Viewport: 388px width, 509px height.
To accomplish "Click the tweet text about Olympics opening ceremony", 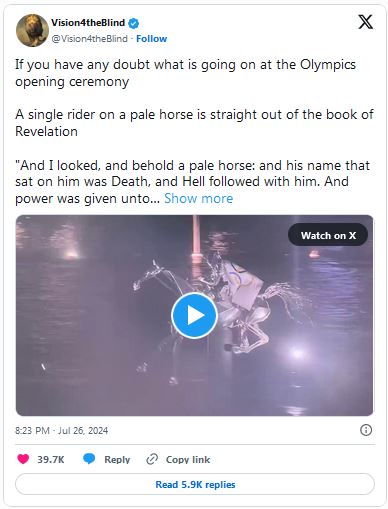I will coord(185,73).
